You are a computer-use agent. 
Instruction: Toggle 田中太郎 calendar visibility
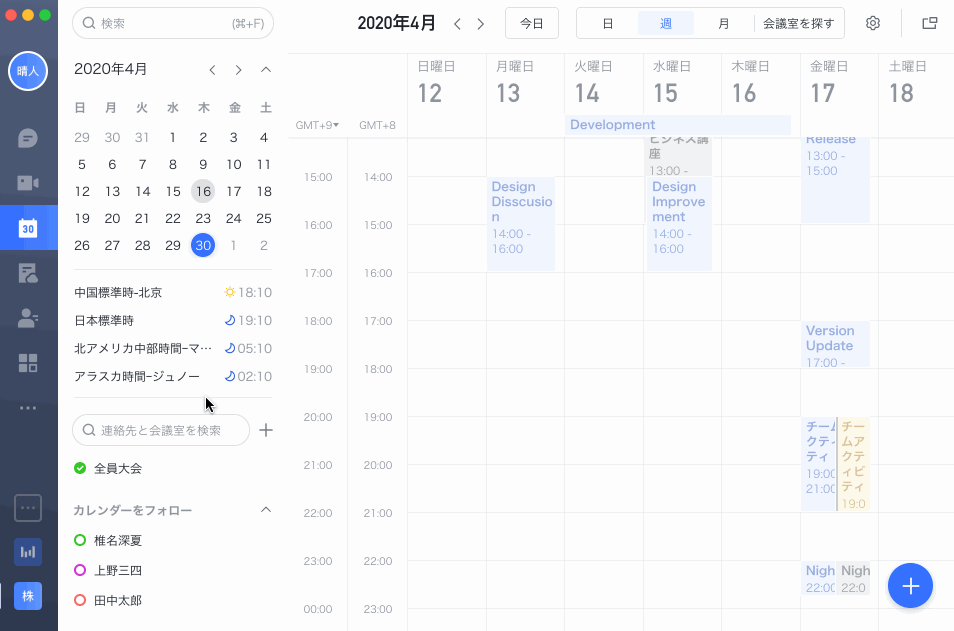coord(80,600)
